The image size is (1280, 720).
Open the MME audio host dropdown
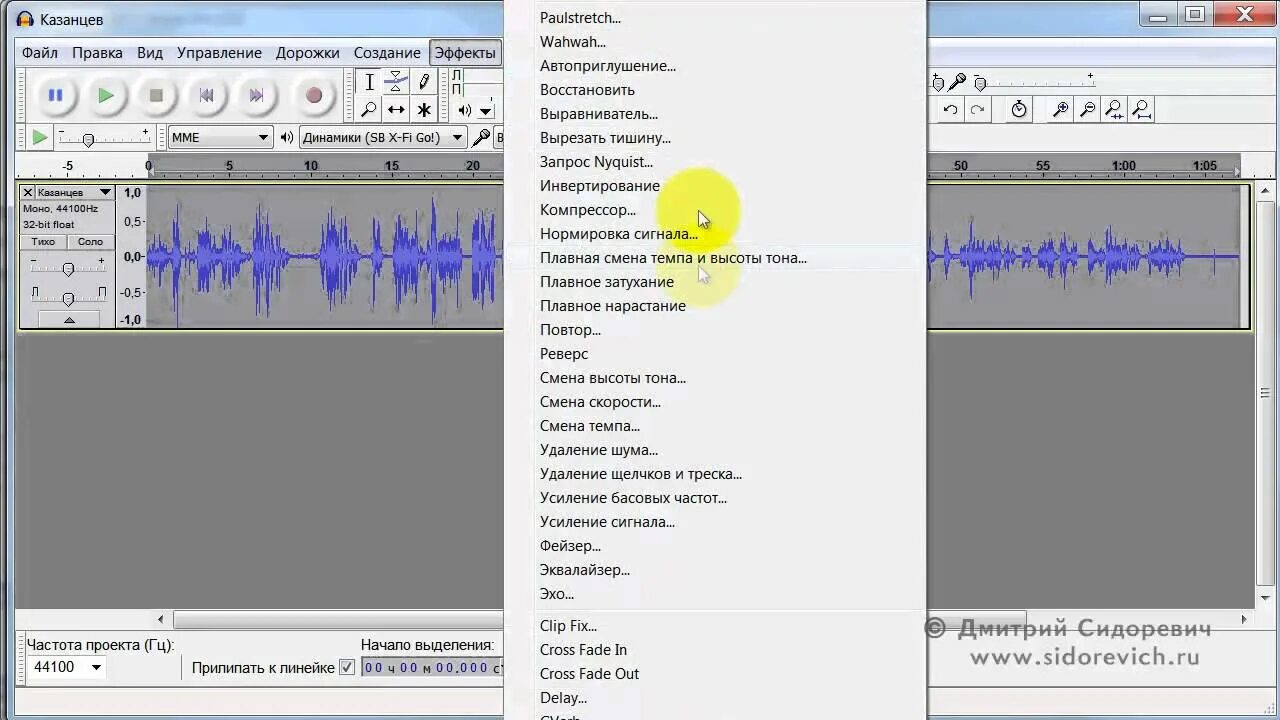pyautogui.click(x=220, y=137)
